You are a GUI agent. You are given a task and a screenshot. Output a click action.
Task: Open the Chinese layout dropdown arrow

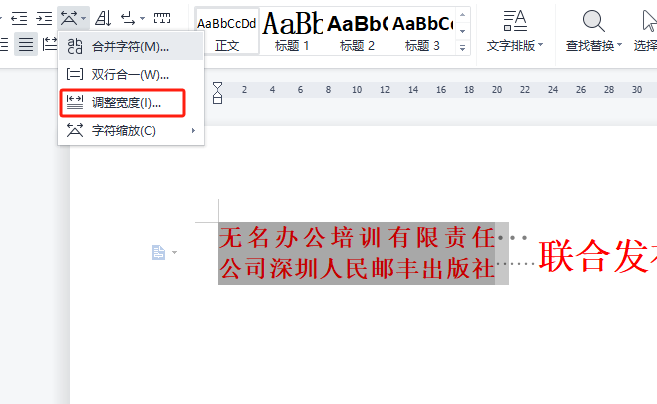tap(84, 18)
